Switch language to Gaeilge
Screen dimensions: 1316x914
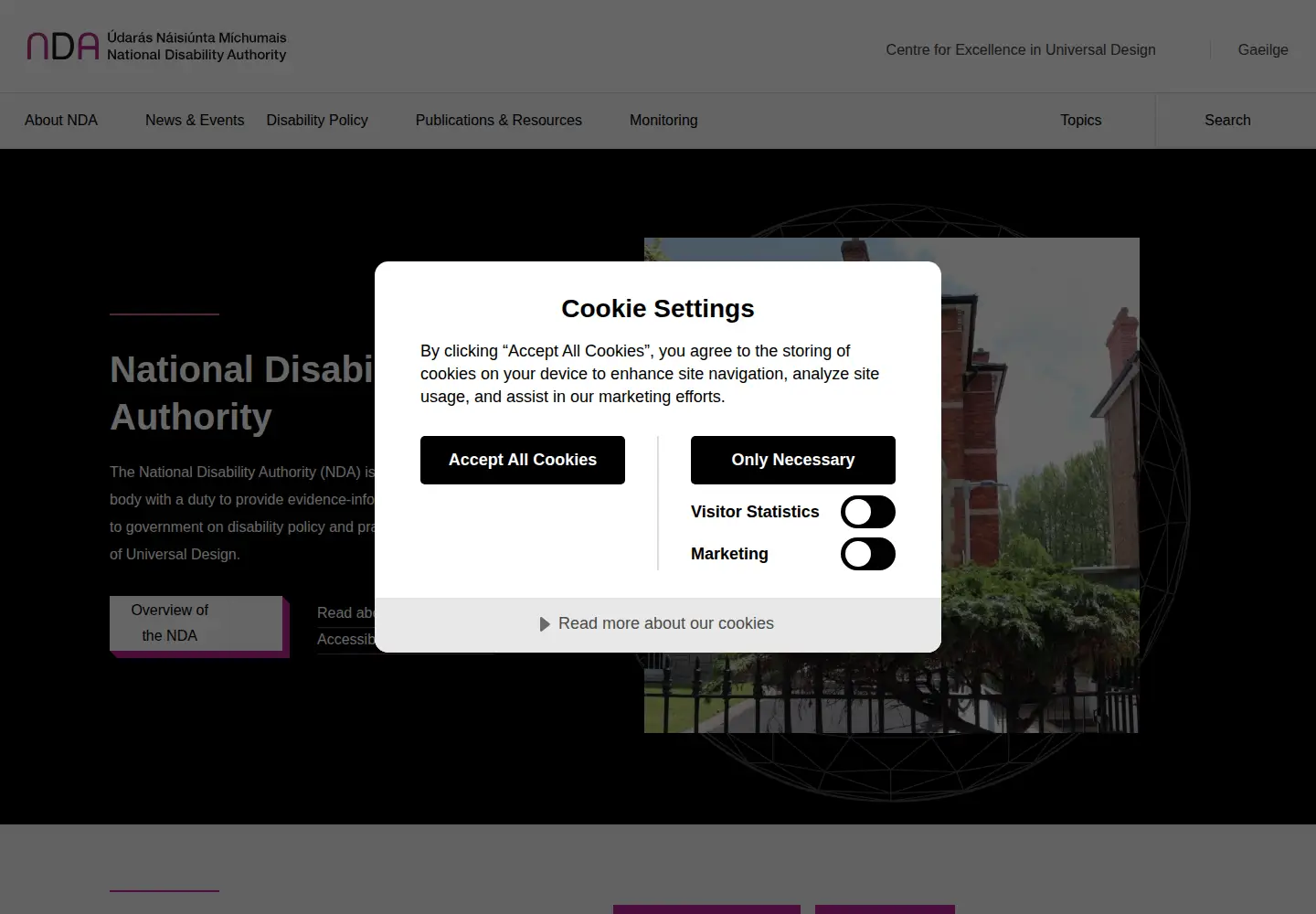click(x=1263, y=49)
